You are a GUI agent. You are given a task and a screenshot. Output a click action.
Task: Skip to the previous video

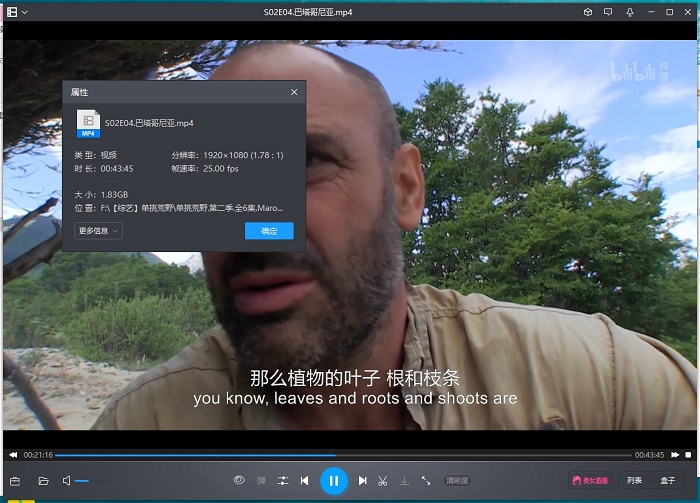[304, 481]
